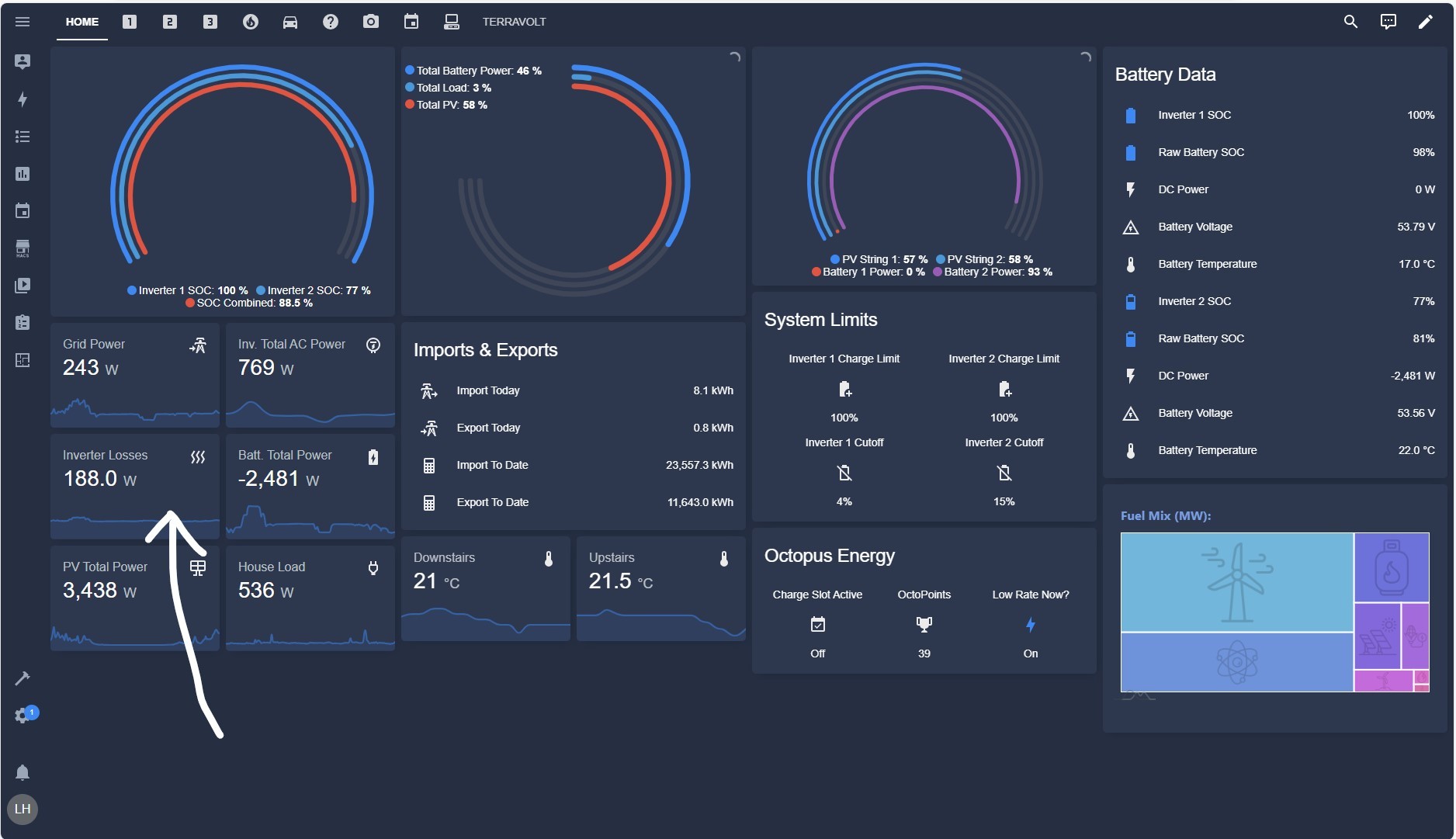This screenshot has width=1456, height=839.
Task: Open the Developer Tools hammer icon
Action: tap(23, 678)
